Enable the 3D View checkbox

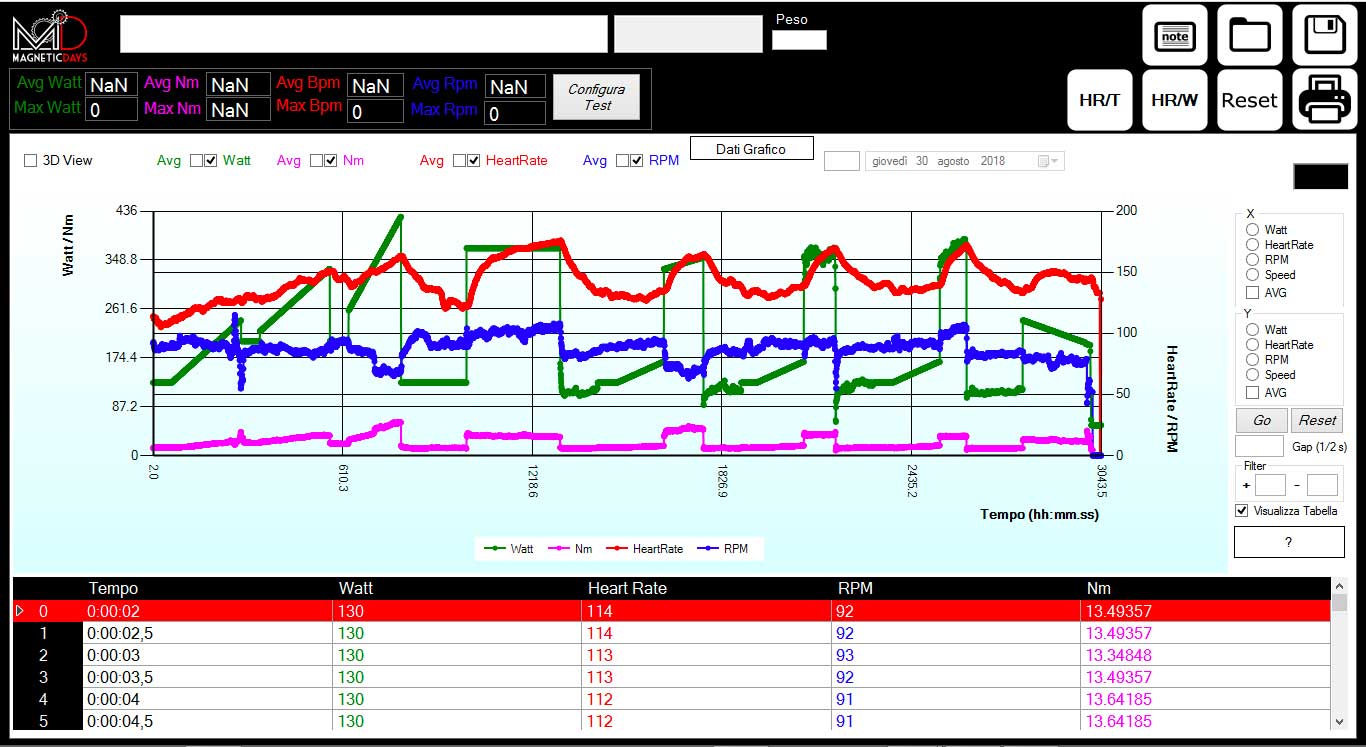pyautogui.click(x=30, y=160)
